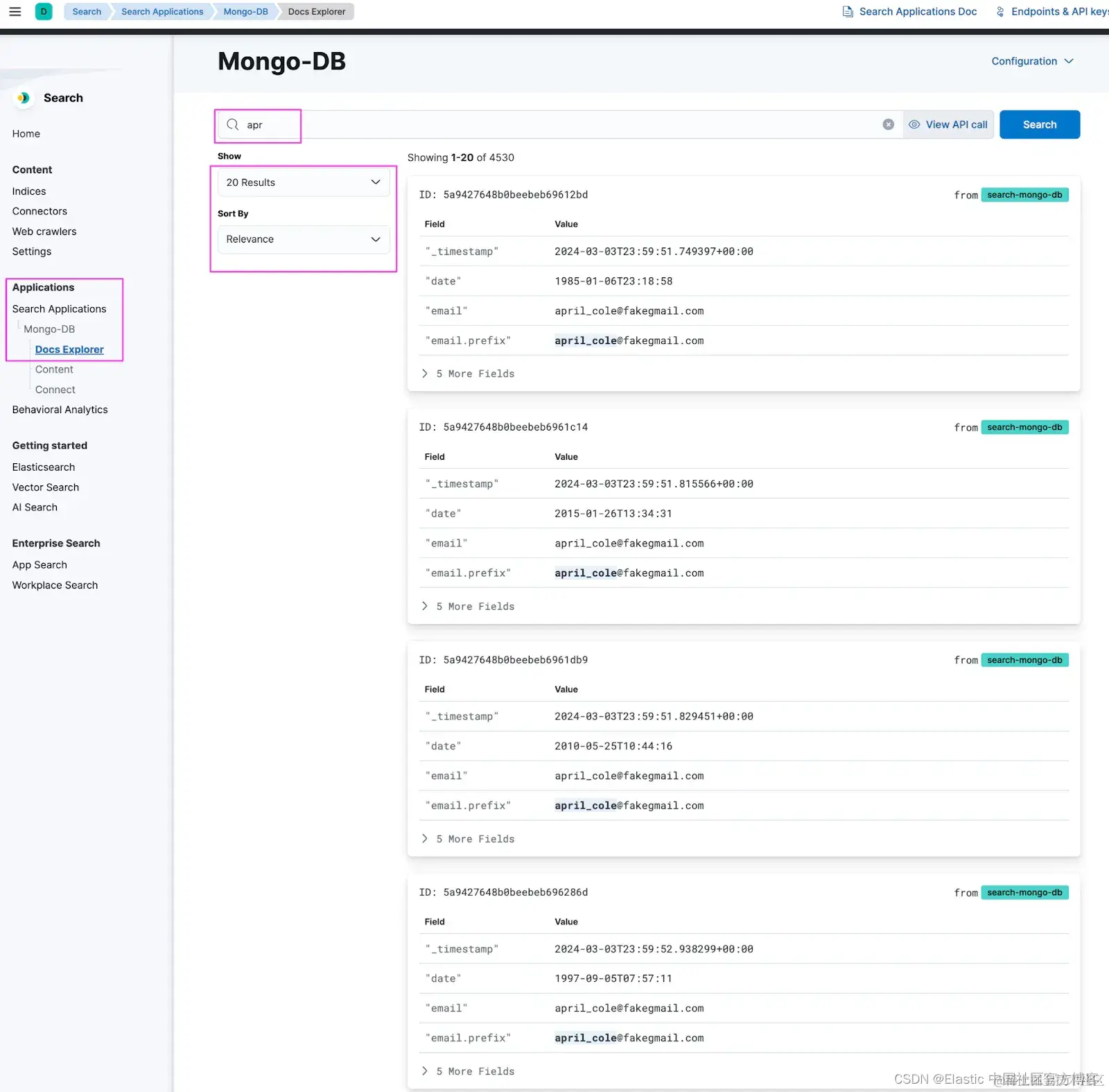Image resolution: width=1109 pixels, height=1092 pixels.
Task: Open the 20 Results dropdown
Action: coord(304,182)
